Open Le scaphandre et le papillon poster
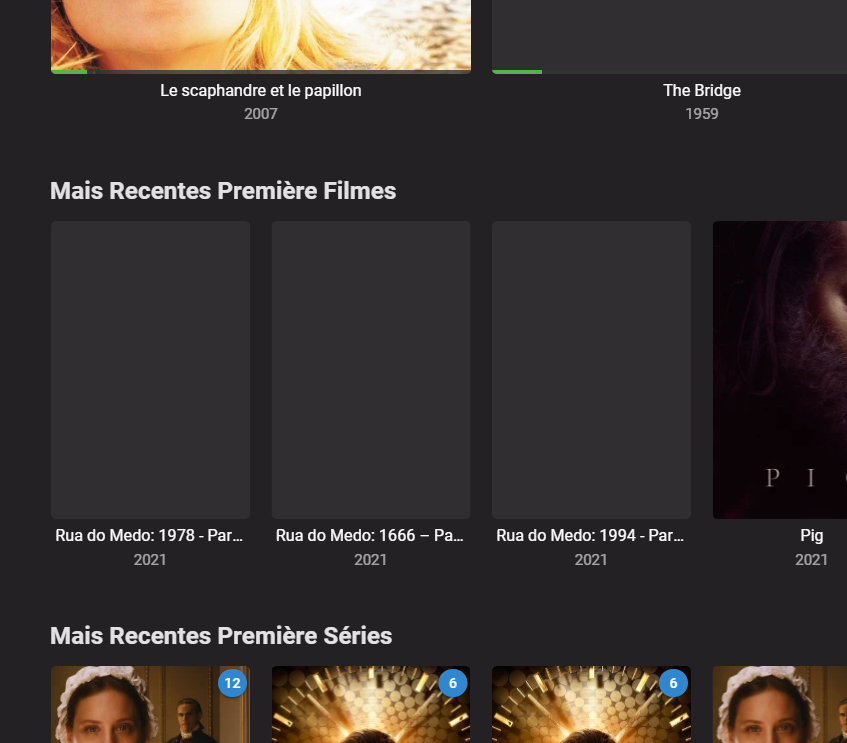The height and width of the screenshot is (743, 847). point(261,35)
